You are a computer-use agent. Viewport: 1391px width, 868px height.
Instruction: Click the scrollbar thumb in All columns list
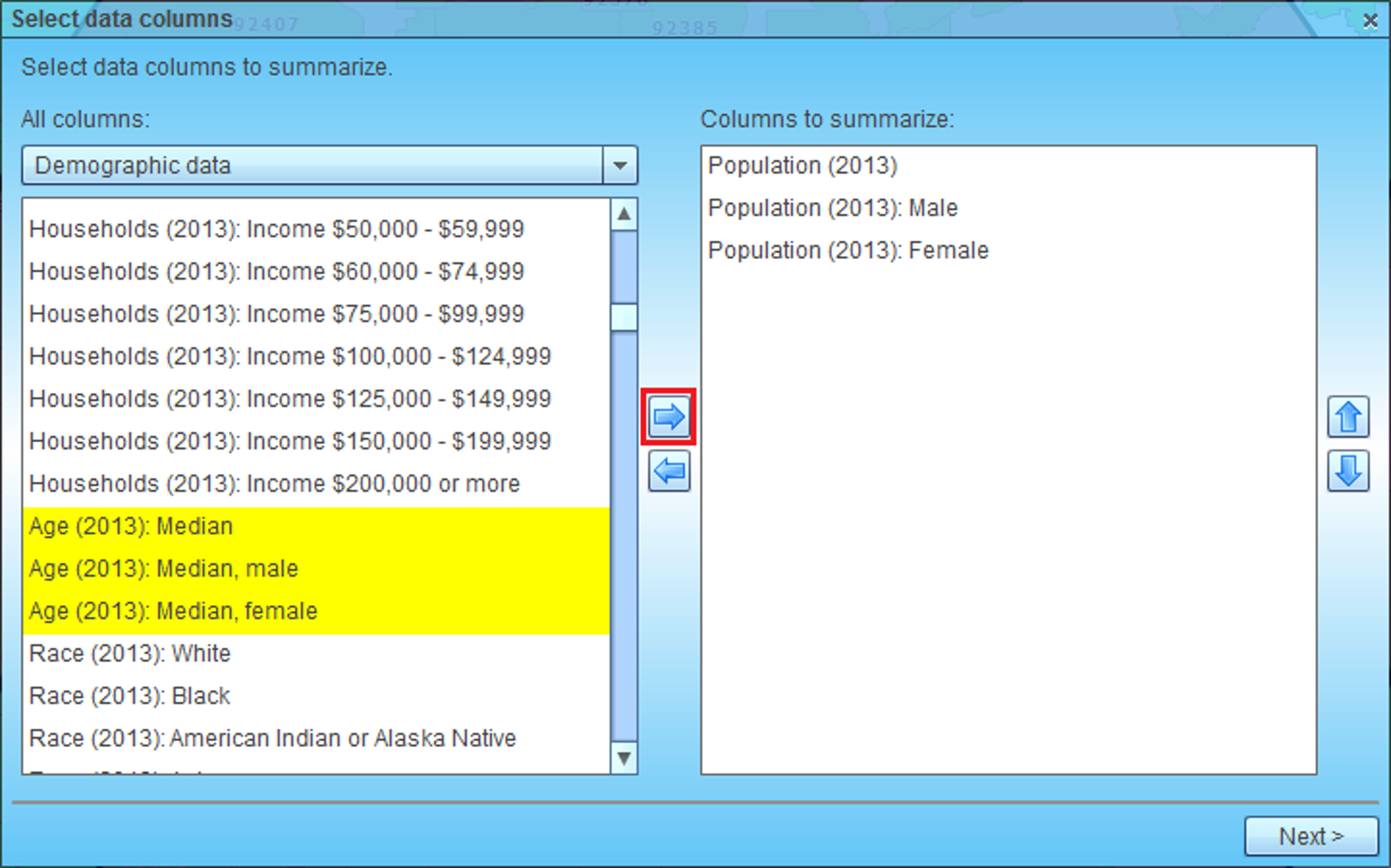point(624,317)
